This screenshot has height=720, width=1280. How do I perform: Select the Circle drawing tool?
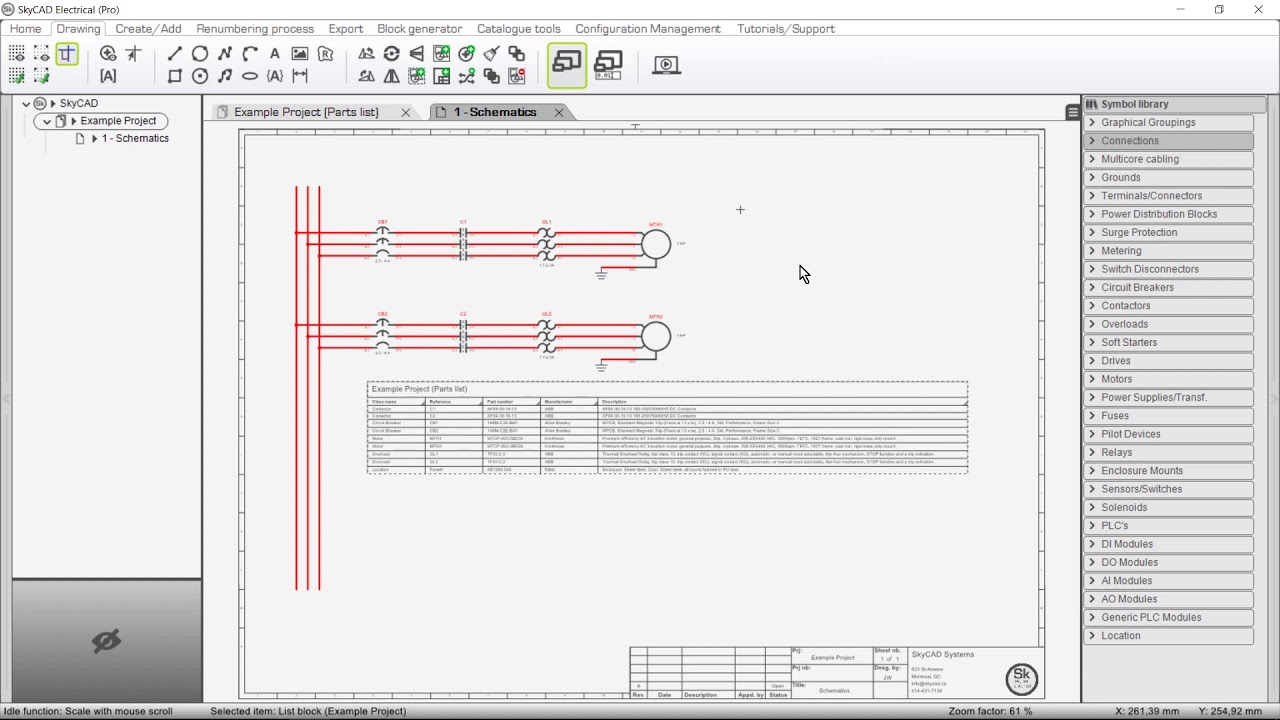coord(200,53)
